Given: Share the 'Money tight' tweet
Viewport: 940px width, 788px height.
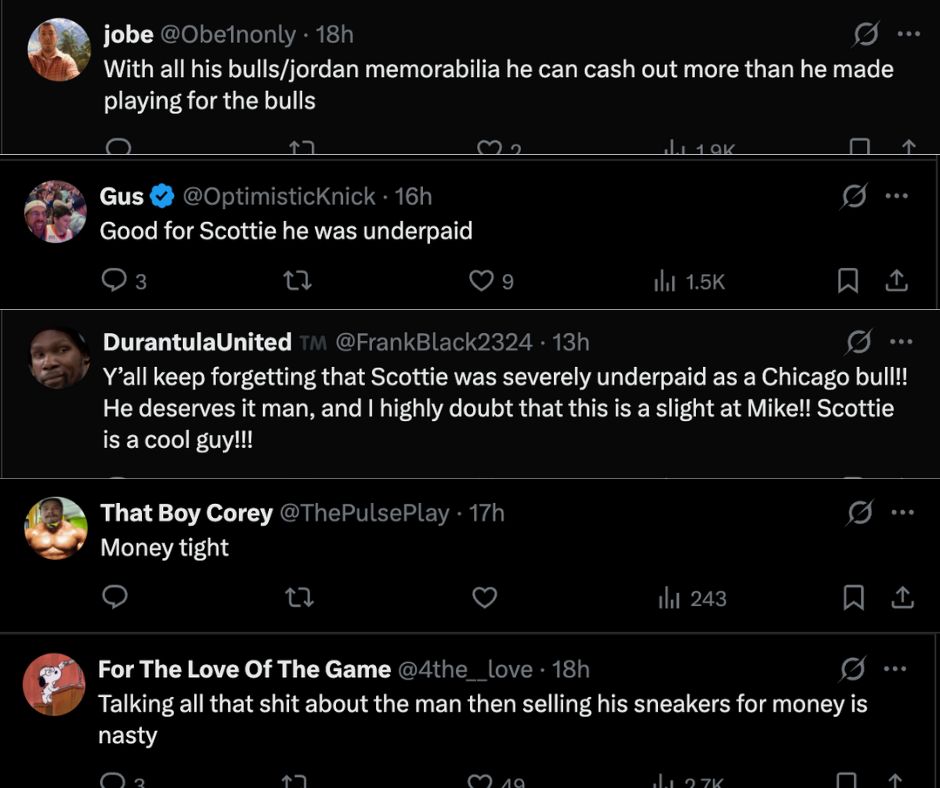Looking at the screenshot, I should tap(902, 597).
